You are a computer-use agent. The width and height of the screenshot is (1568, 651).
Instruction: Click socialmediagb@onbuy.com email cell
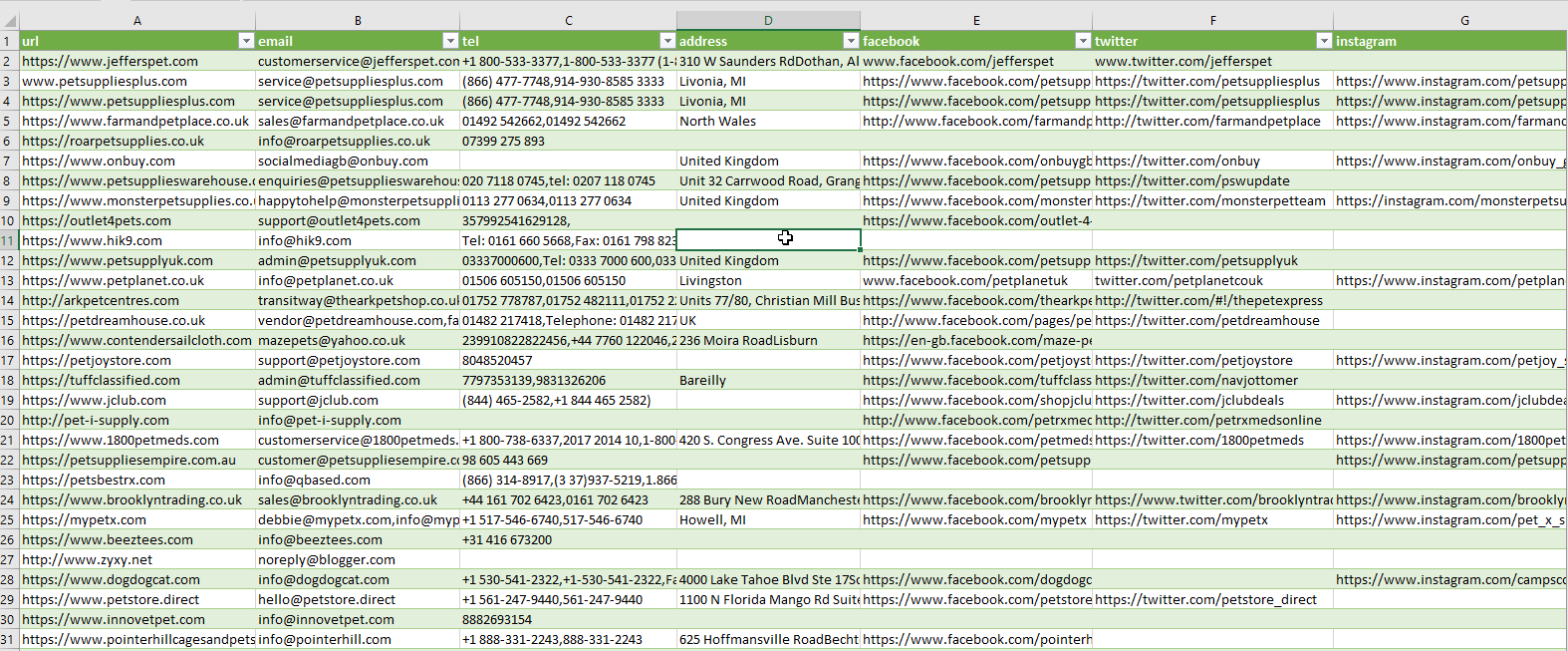(358, 161)
